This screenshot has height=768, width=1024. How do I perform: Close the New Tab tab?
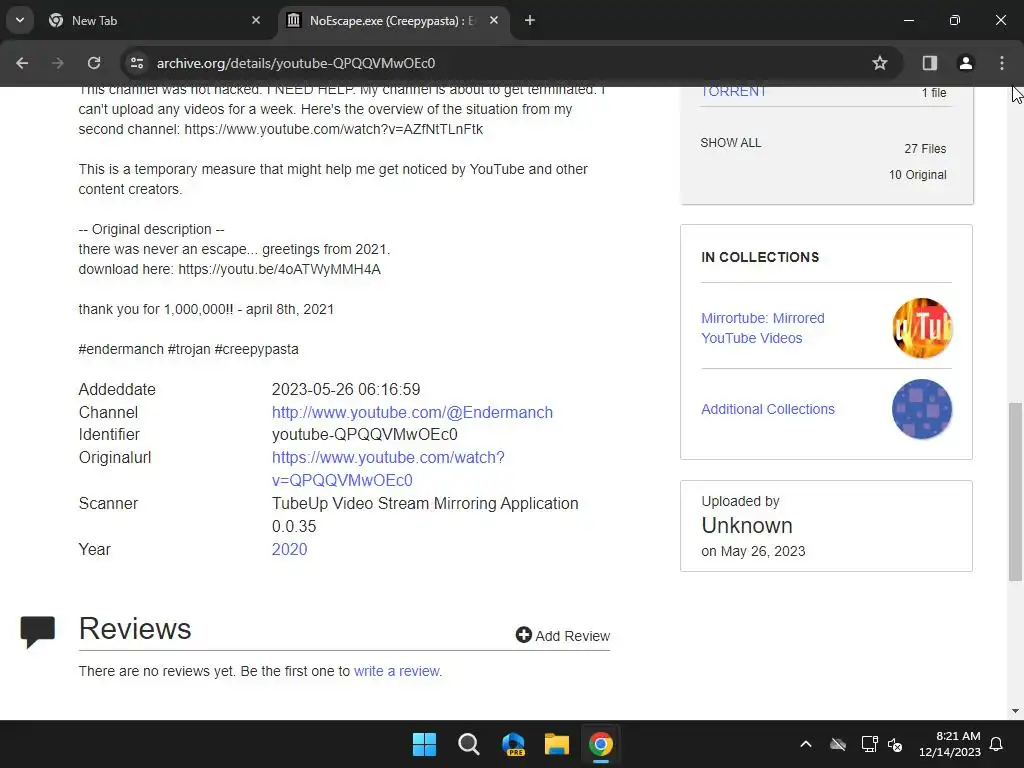tap(256, 20)
